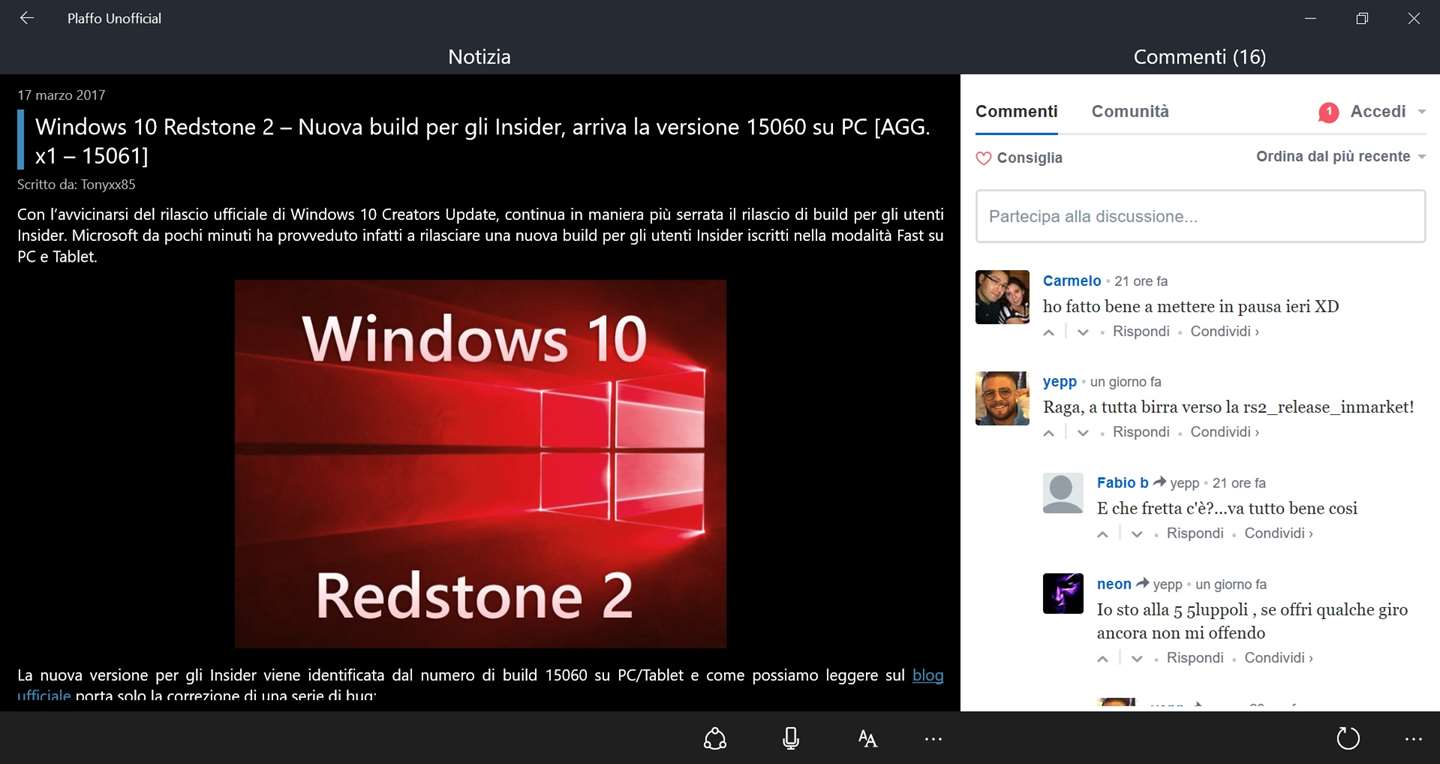Click yepp's 'un giorno fa' timestamp
The width and height of the screenshot is (1440, 764).
[x=1126, y=382]
